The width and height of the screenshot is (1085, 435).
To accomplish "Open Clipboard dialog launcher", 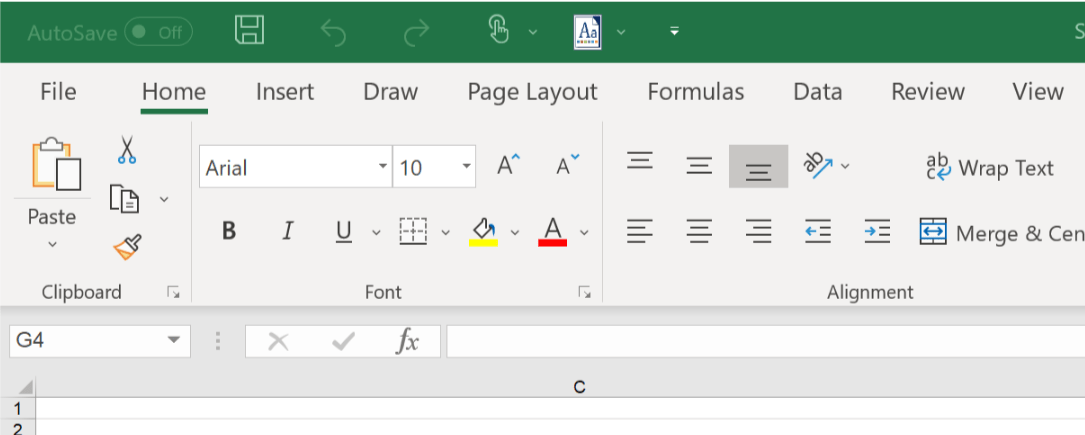I will (173, 293).
